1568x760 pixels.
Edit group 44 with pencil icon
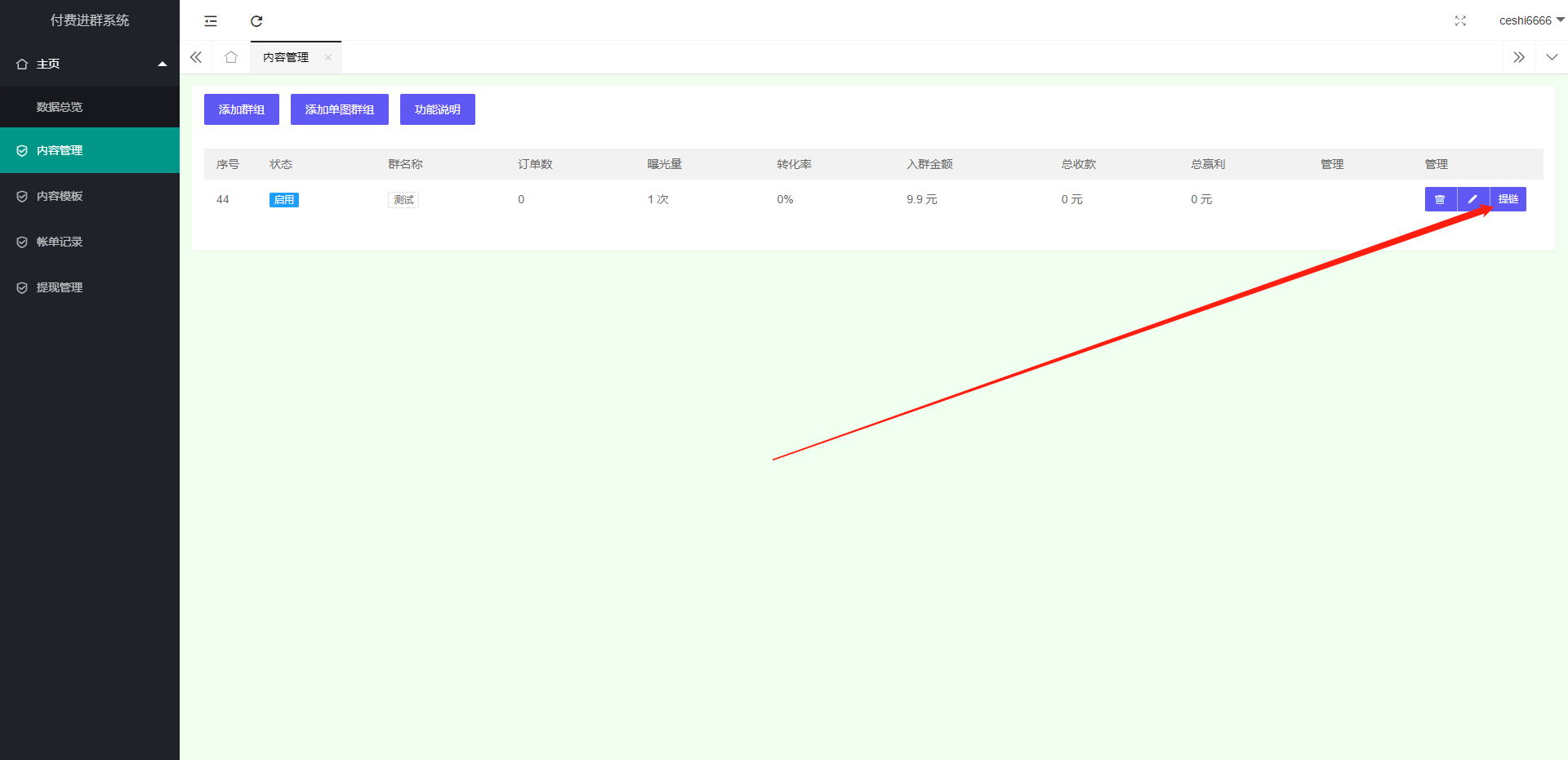point(1472,199)
